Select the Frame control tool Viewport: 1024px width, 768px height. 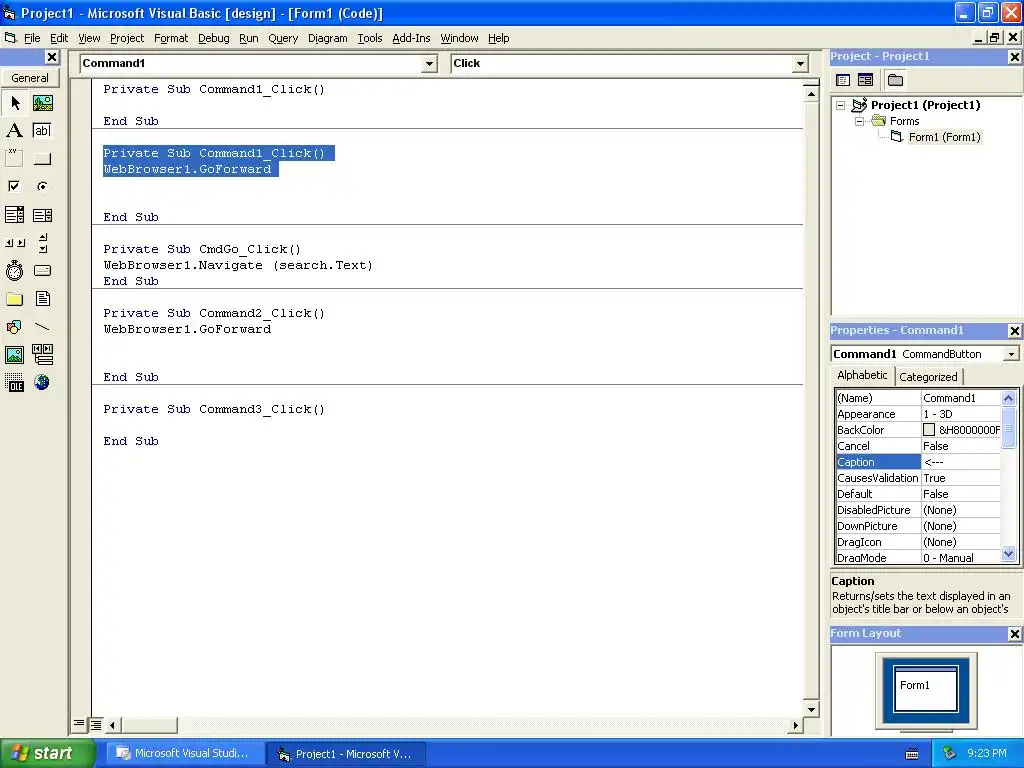(x=15, y=158)
